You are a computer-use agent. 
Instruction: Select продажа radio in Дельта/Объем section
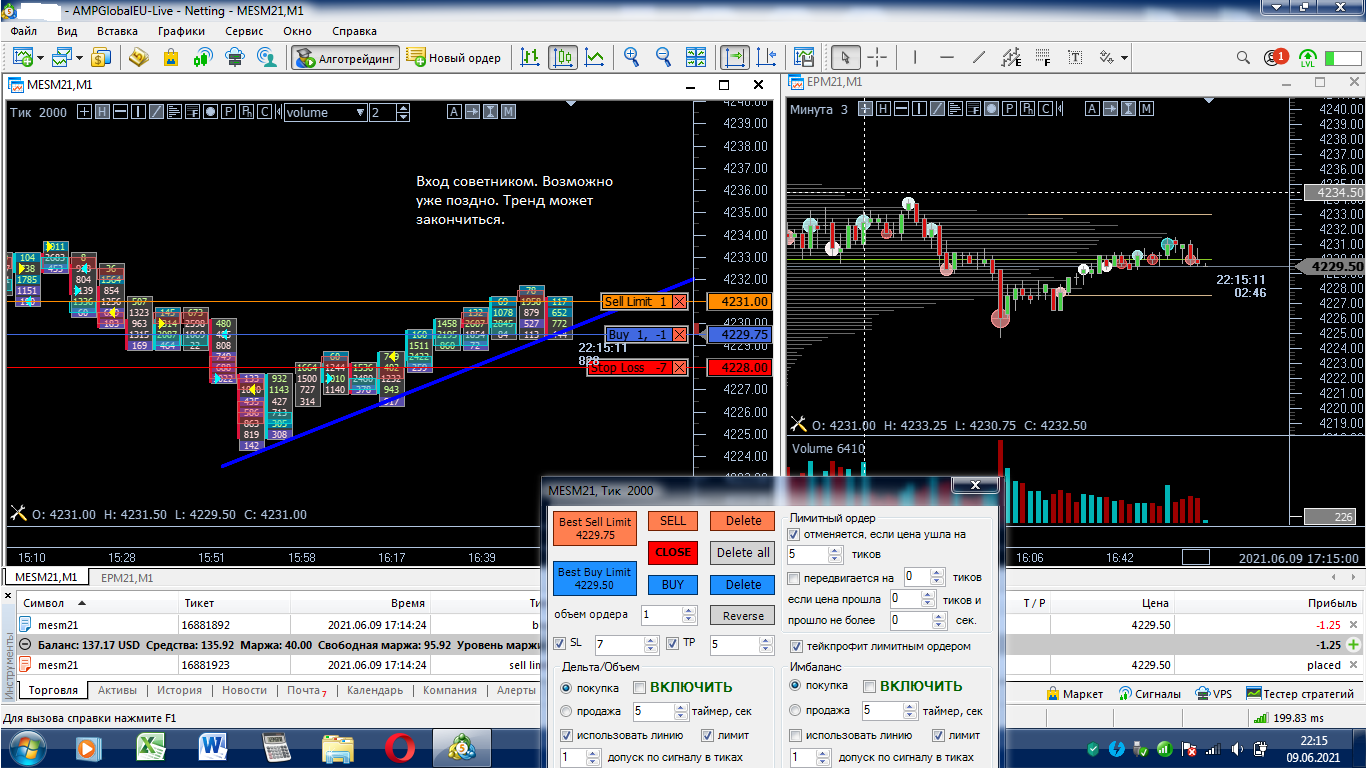pyautogui.click(x=567, y=711)
